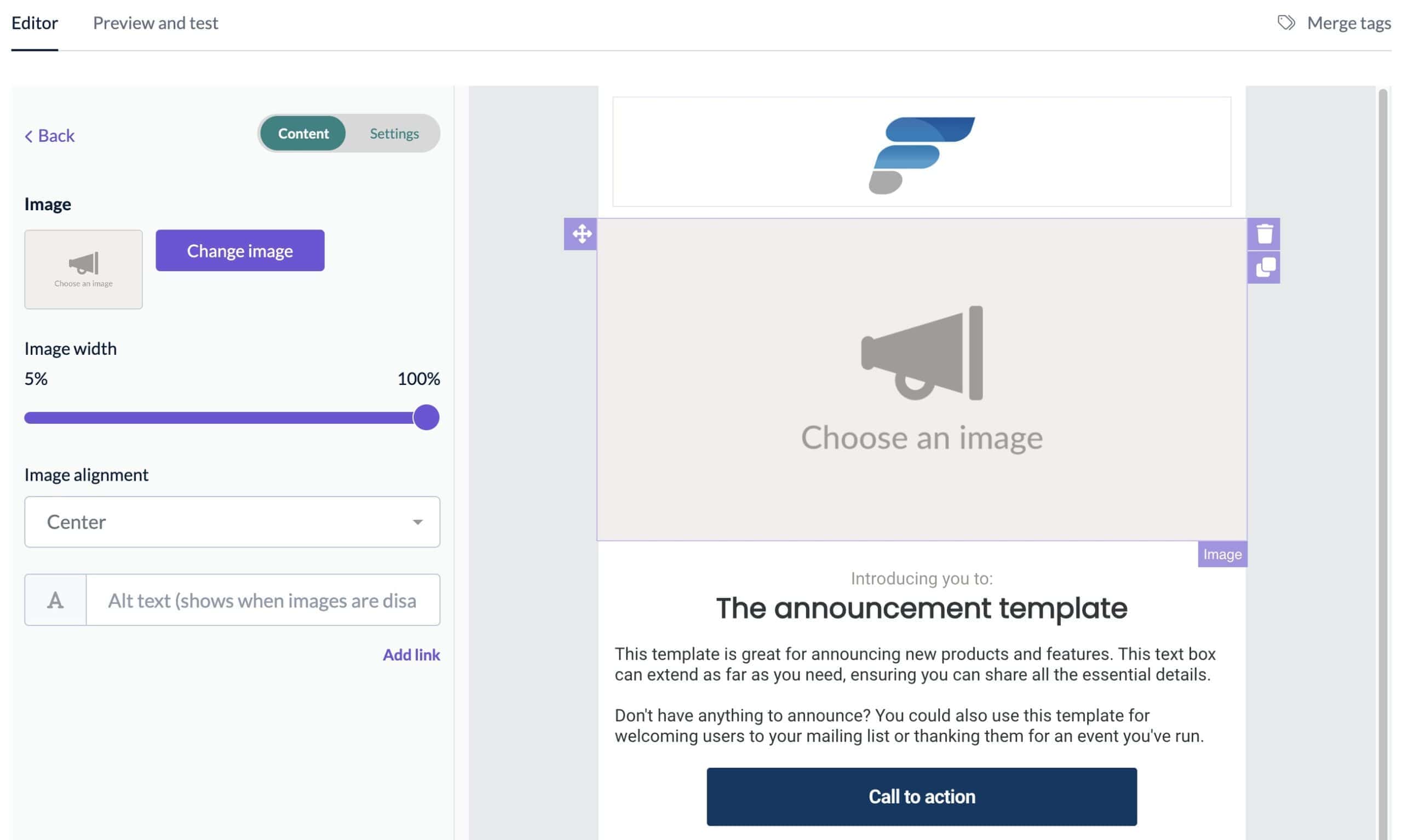
Task: Click the Change image button
Action: pyautogui.click(x=240, y=250)
